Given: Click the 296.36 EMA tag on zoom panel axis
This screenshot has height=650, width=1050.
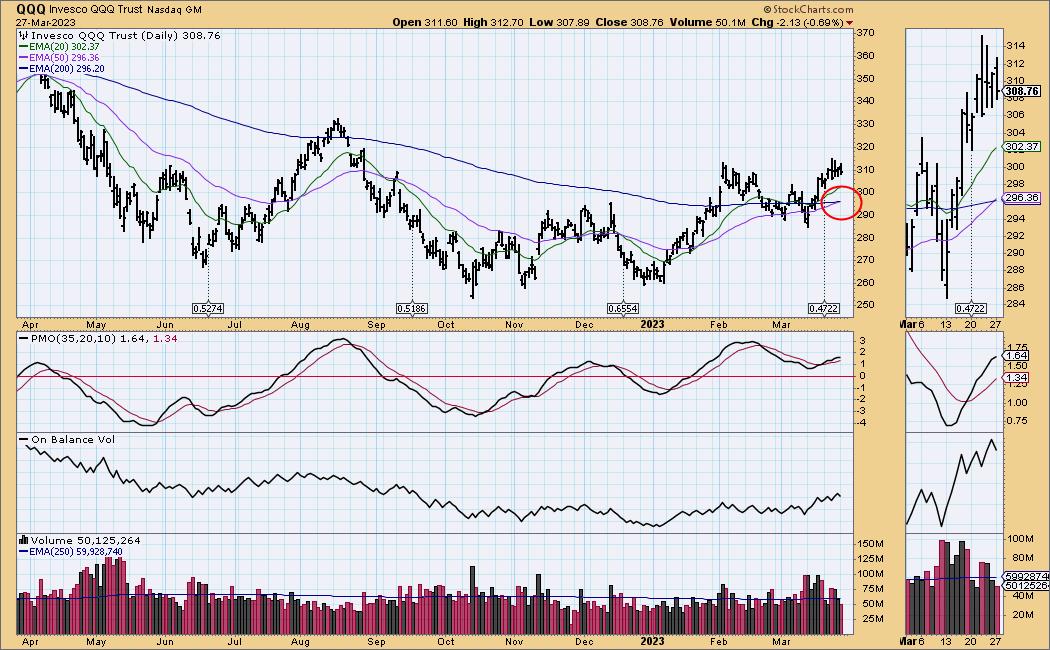Looking at the screenshot, I should 1022,198.
